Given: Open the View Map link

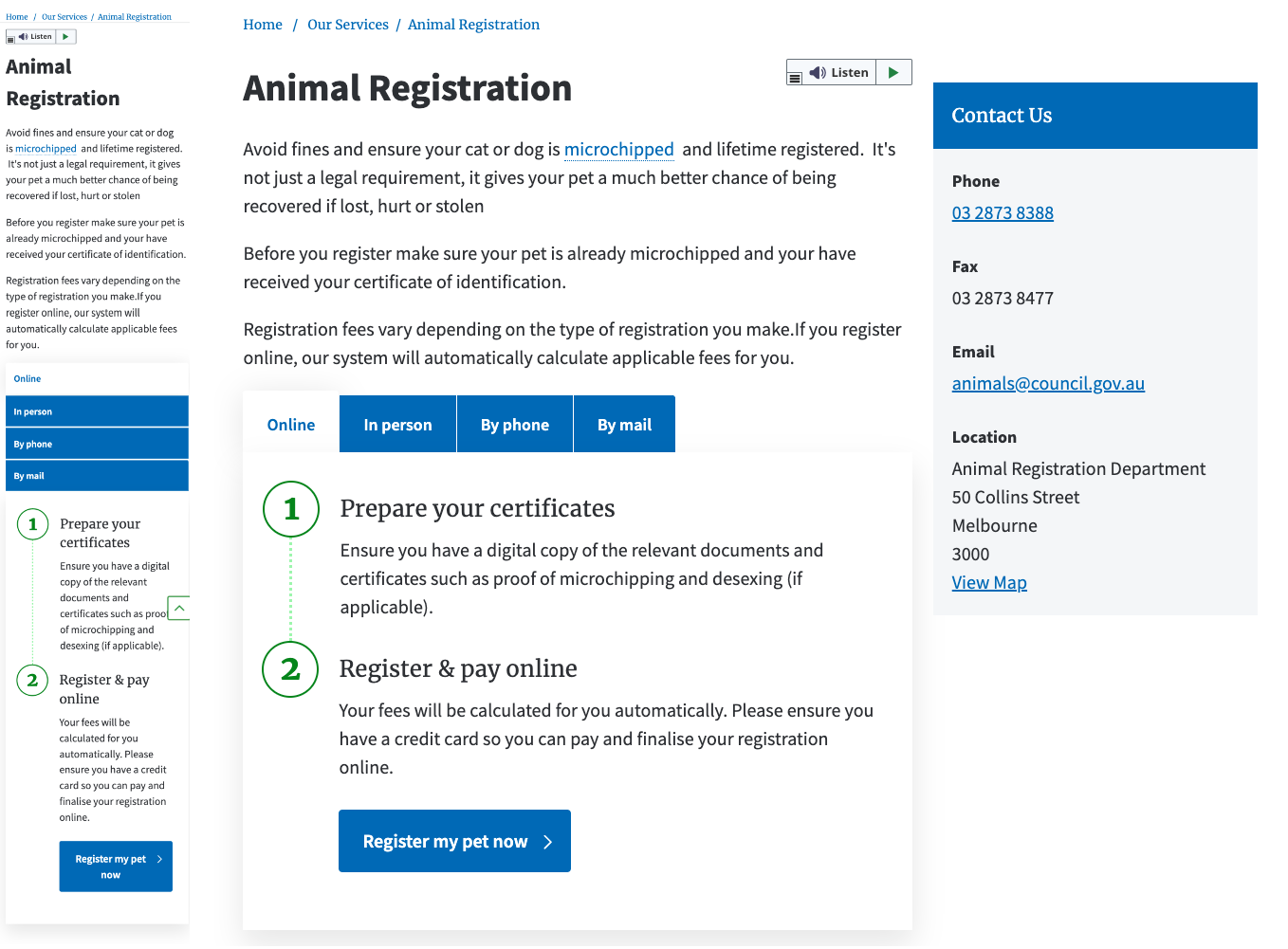Looking at the screenshot, I should point(989,582).
